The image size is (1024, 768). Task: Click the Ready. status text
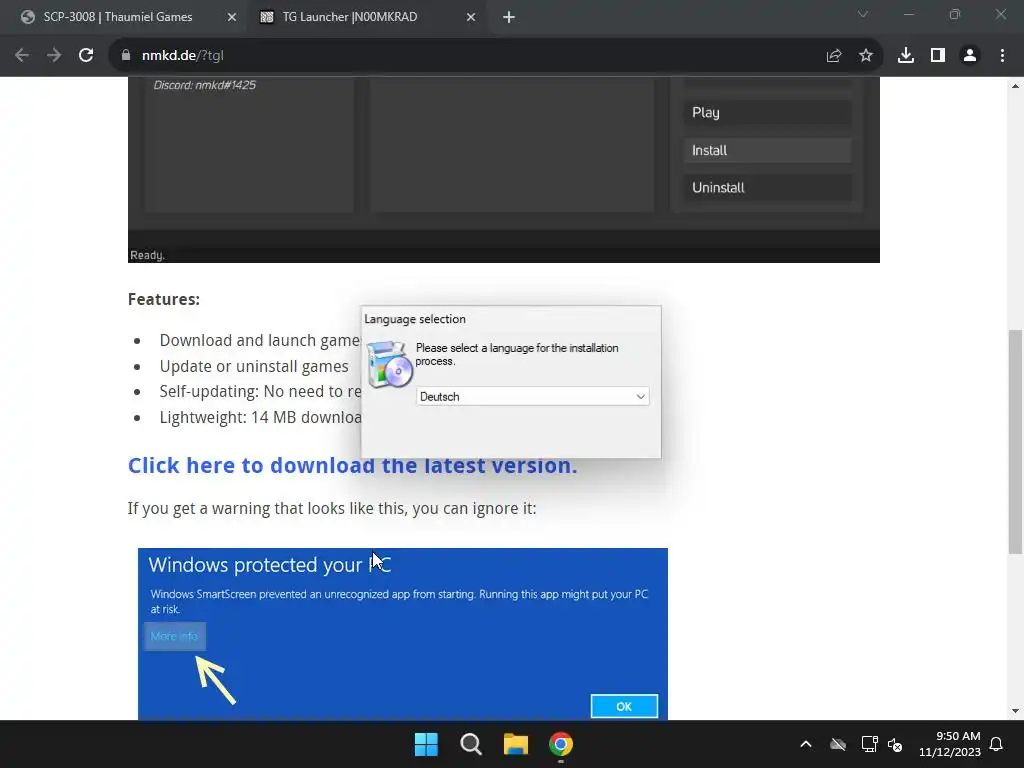pos(148,255)
